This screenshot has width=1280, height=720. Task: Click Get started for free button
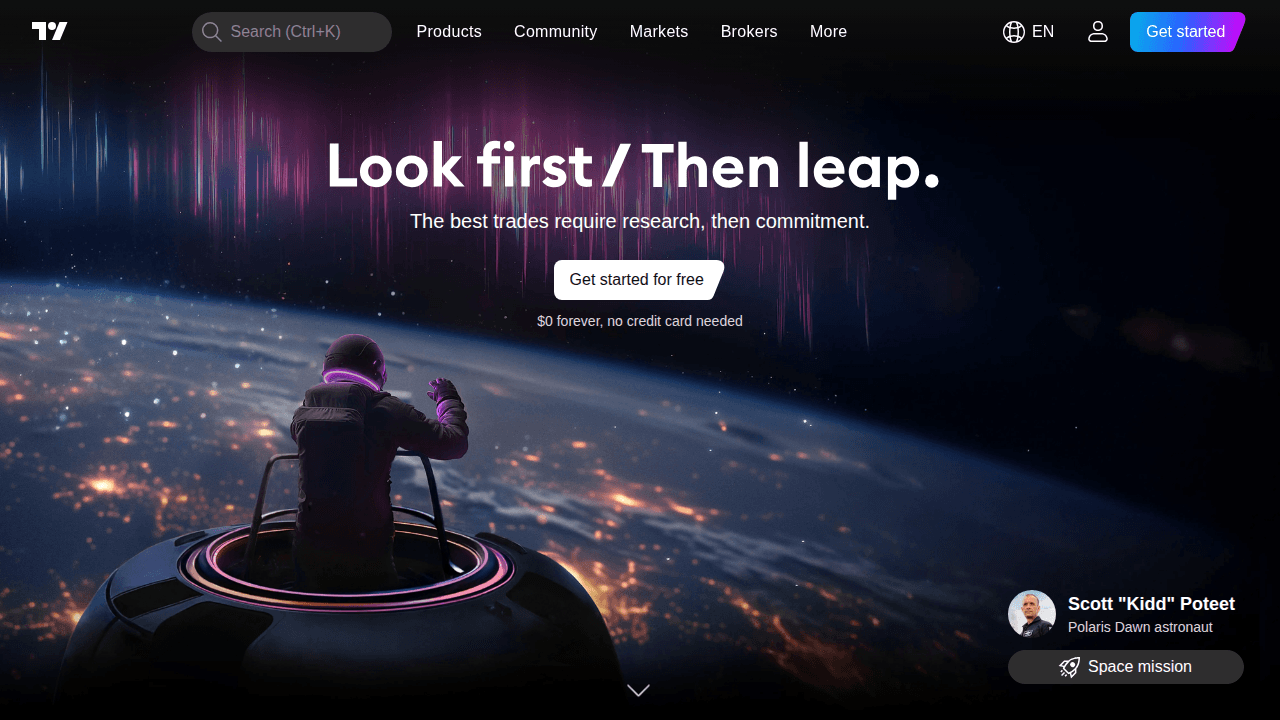point(638,280)
